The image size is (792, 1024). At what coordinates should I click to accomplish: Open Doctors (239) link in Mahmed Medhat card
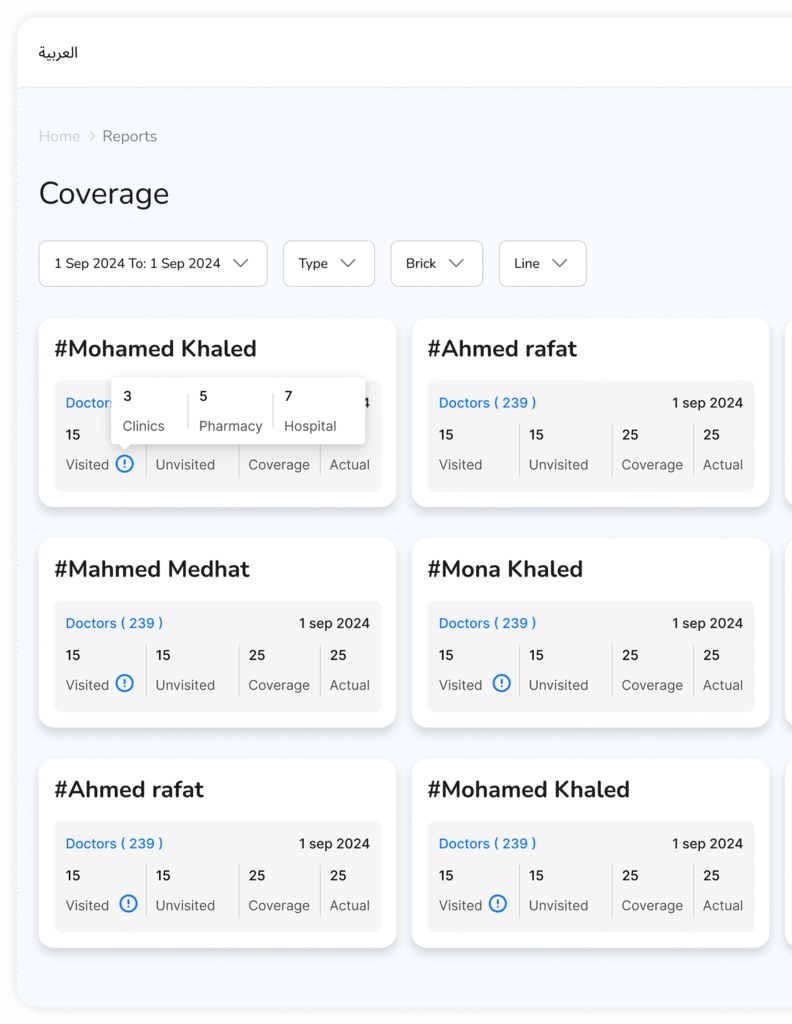pyautogui.click(x=114, y=623)
